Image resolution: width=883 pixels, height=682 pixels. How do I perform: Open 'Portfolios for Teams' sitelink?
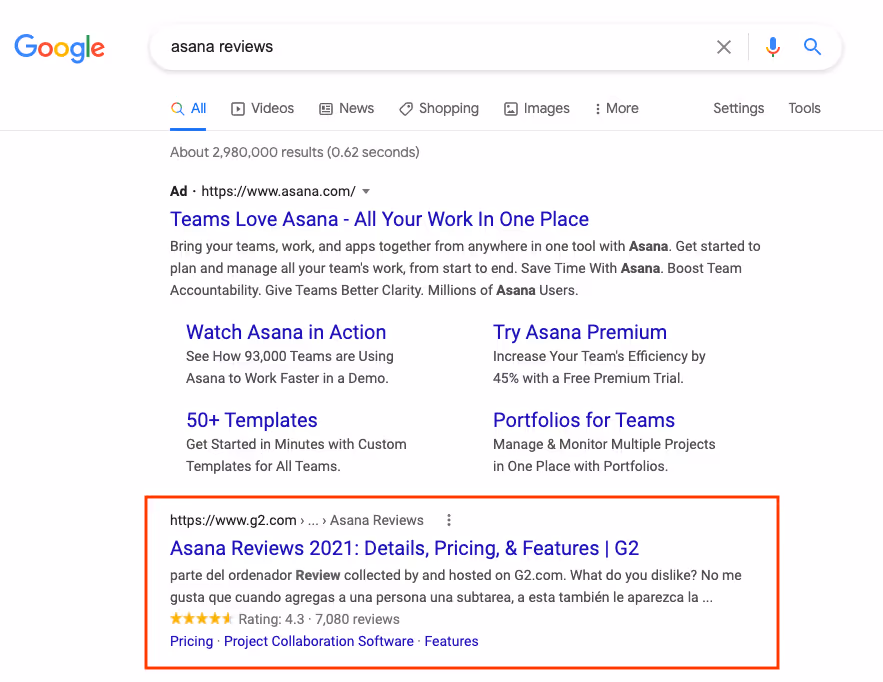click(583, 420)
